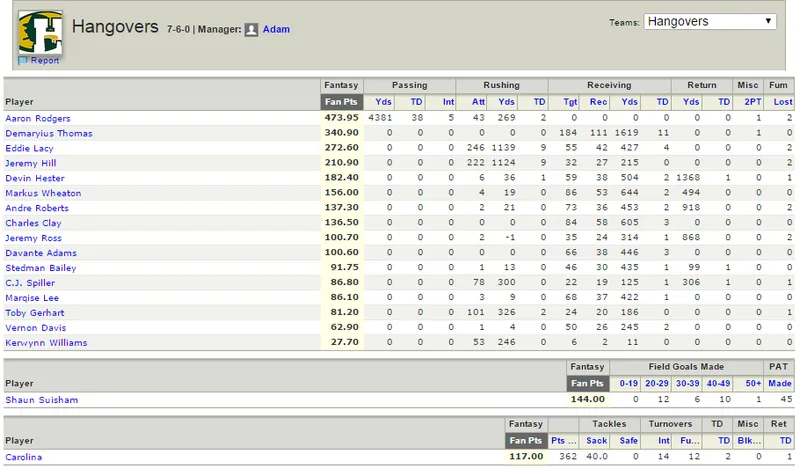The width and height of the screenshot is (800, 469).
Task: Click the Report flag icon
Action: 22,60
